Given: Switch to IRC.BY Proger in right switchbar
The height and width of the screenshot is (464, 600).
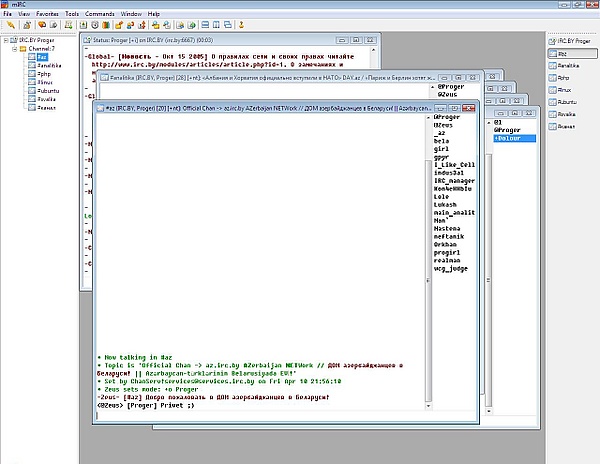Looking at the screenshot, I should (572, 40).
